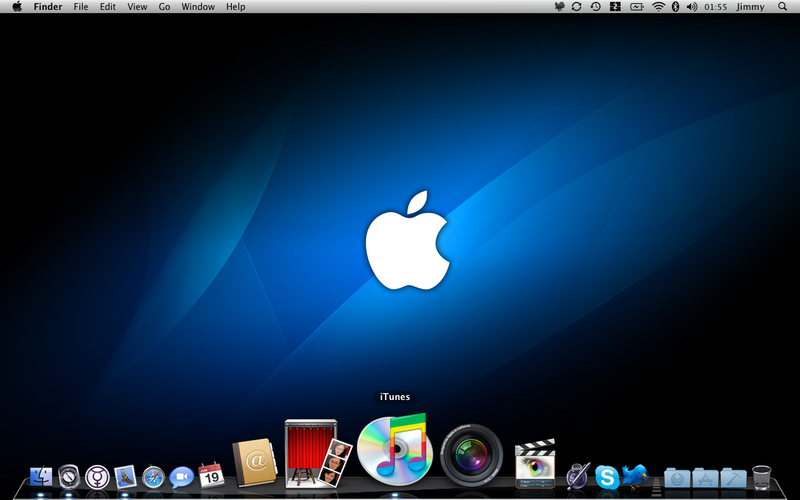Open Time Machine menu bar icon
This screenshot has width=800, height=500.
tap(595, 7)
